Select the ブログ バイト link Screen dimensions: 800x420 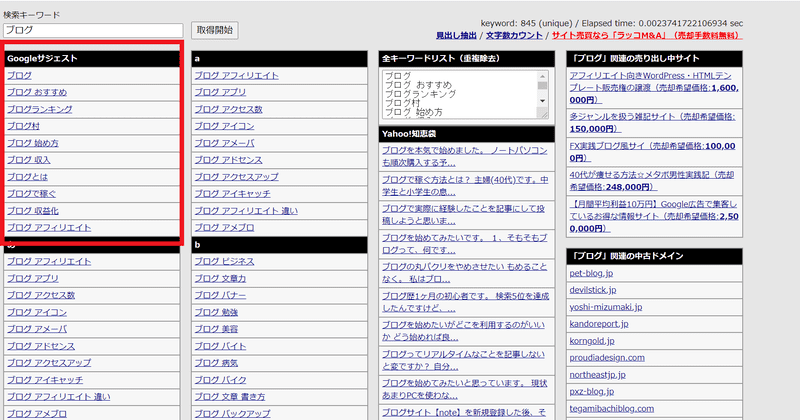220,346
